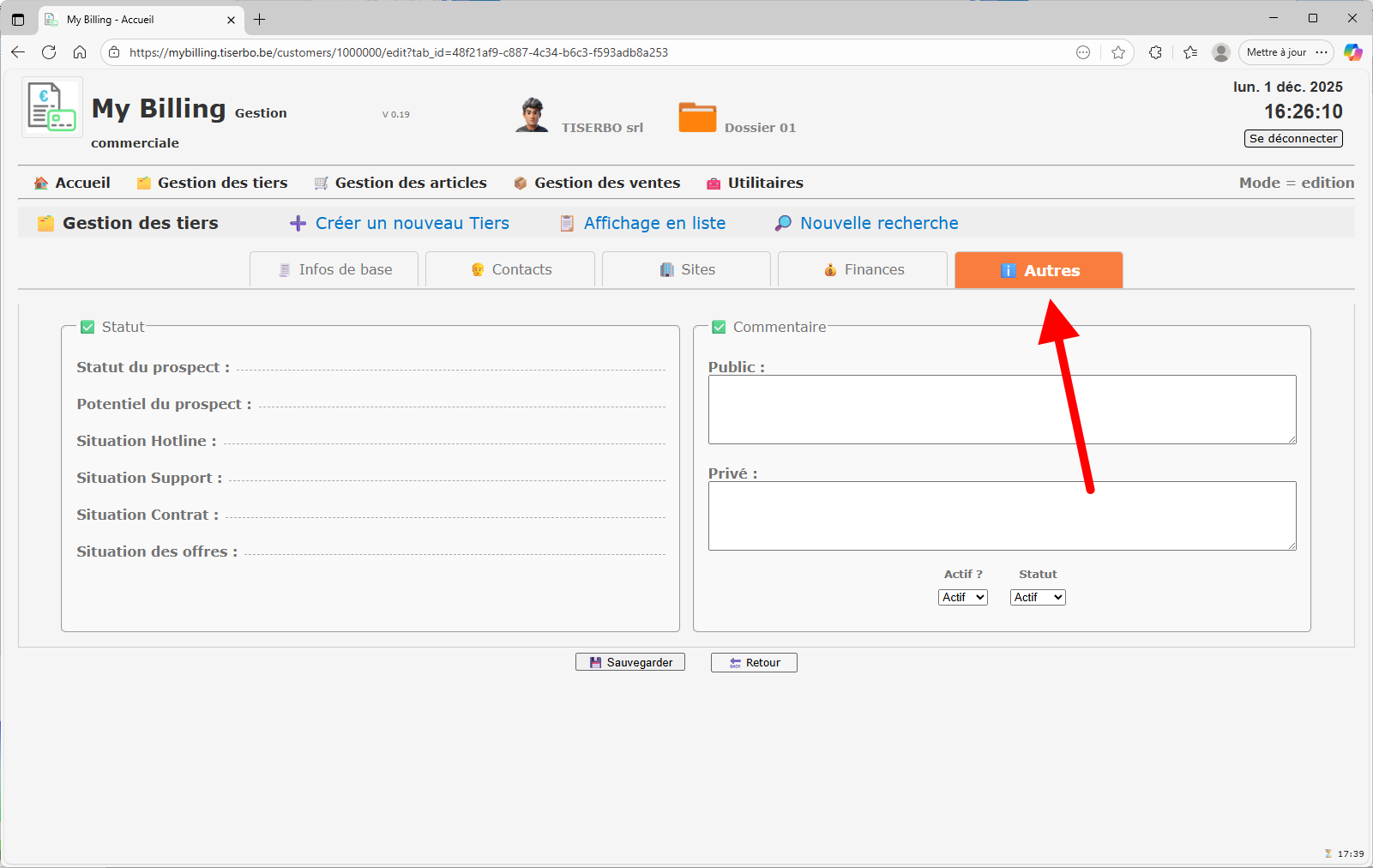Open the orange Dossier 01 folder icon
The height and width of the screenshot is (868, 1373).
(696, 117)
